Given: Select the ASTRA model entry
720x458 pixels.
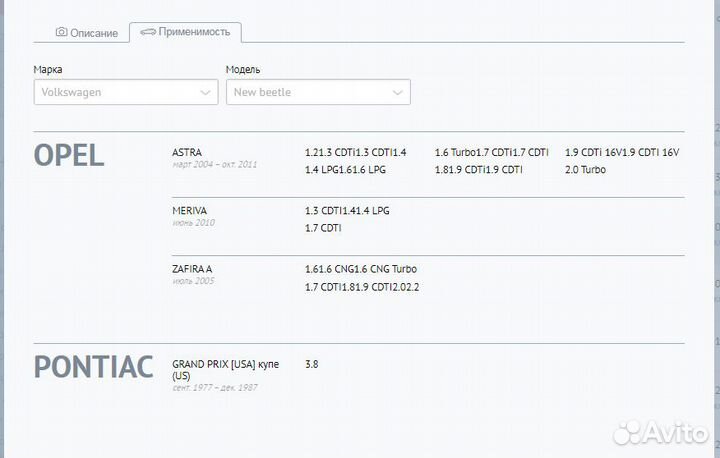Looking at the screenshot, I should coord(187,152).
